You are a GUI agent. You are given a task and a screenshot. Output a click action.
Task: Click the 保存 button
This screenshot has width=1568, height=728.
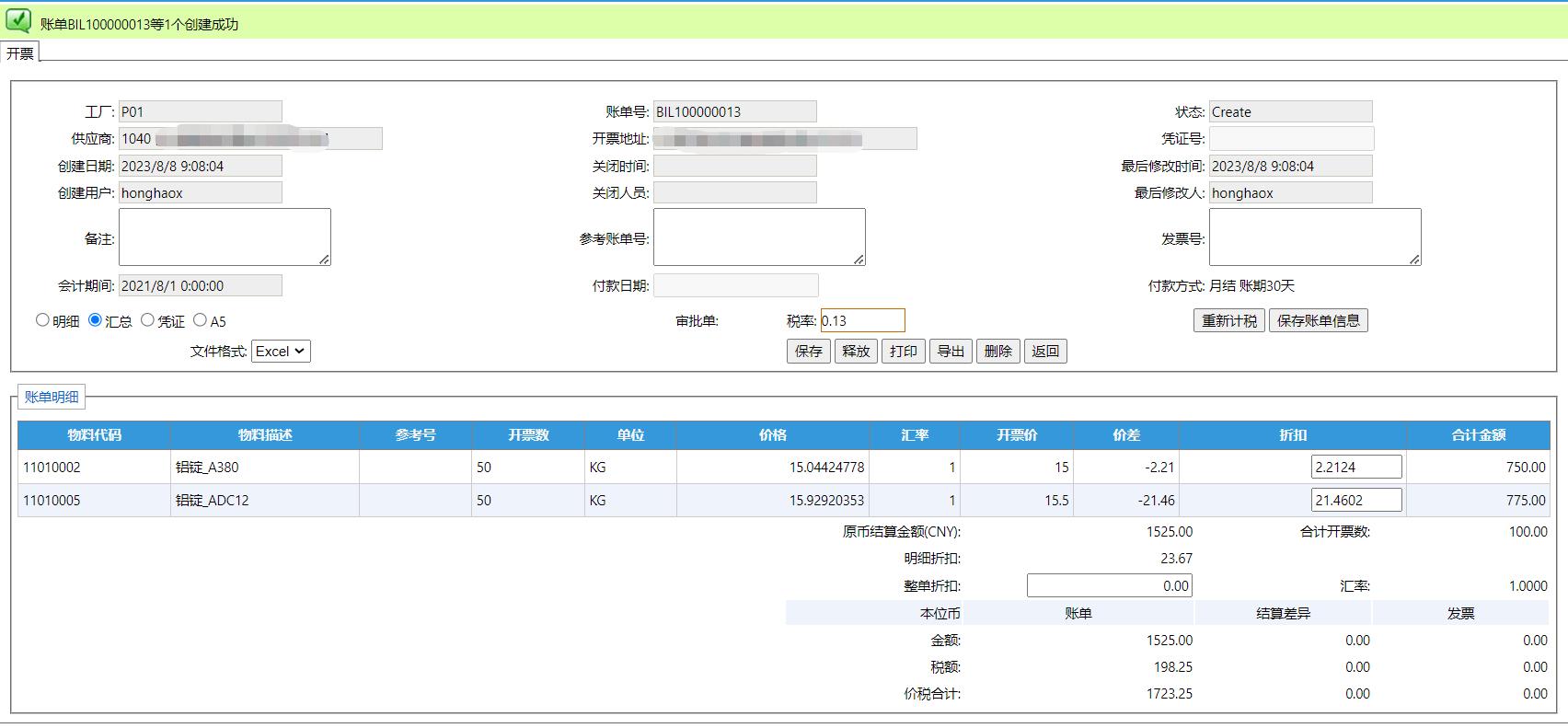(x=809, y=351)
